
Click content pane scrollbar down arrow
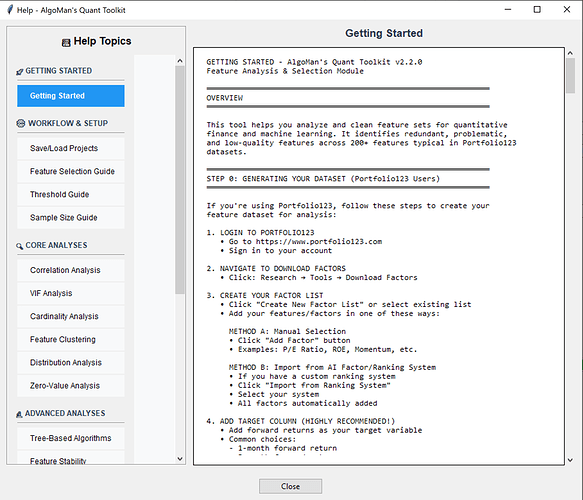(570, 460)
